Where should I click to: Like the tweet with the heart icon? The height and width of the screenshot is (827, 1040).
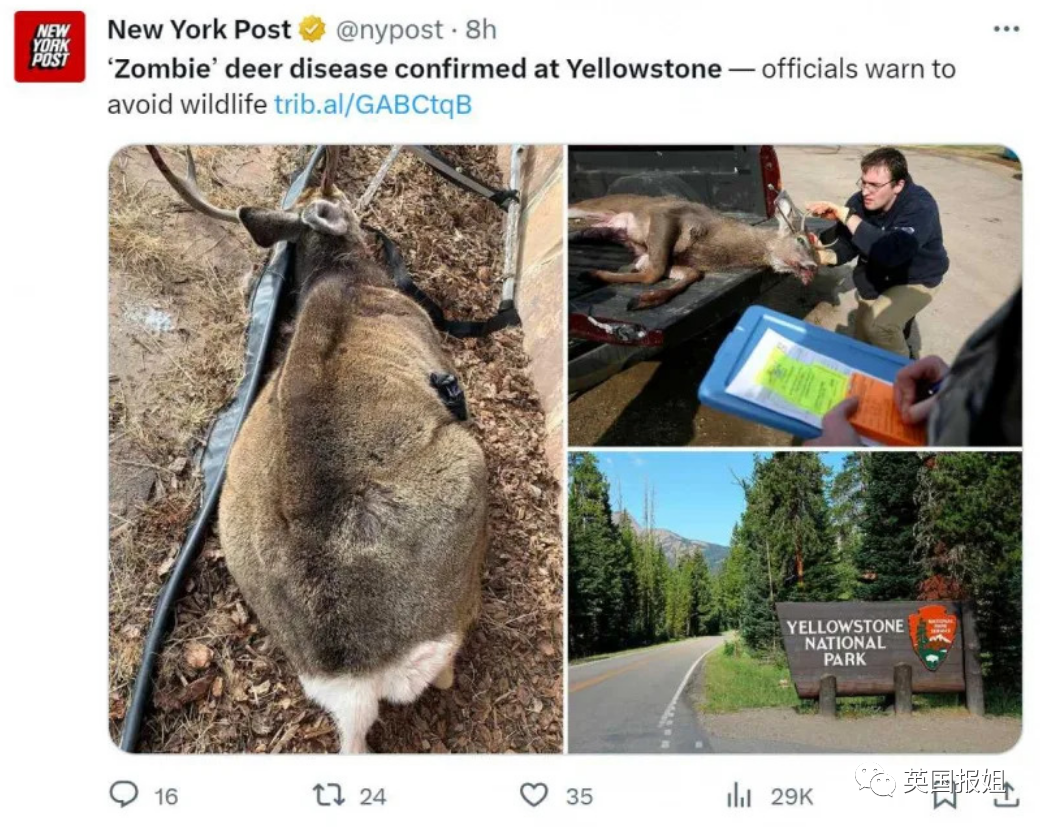[534, 795]
